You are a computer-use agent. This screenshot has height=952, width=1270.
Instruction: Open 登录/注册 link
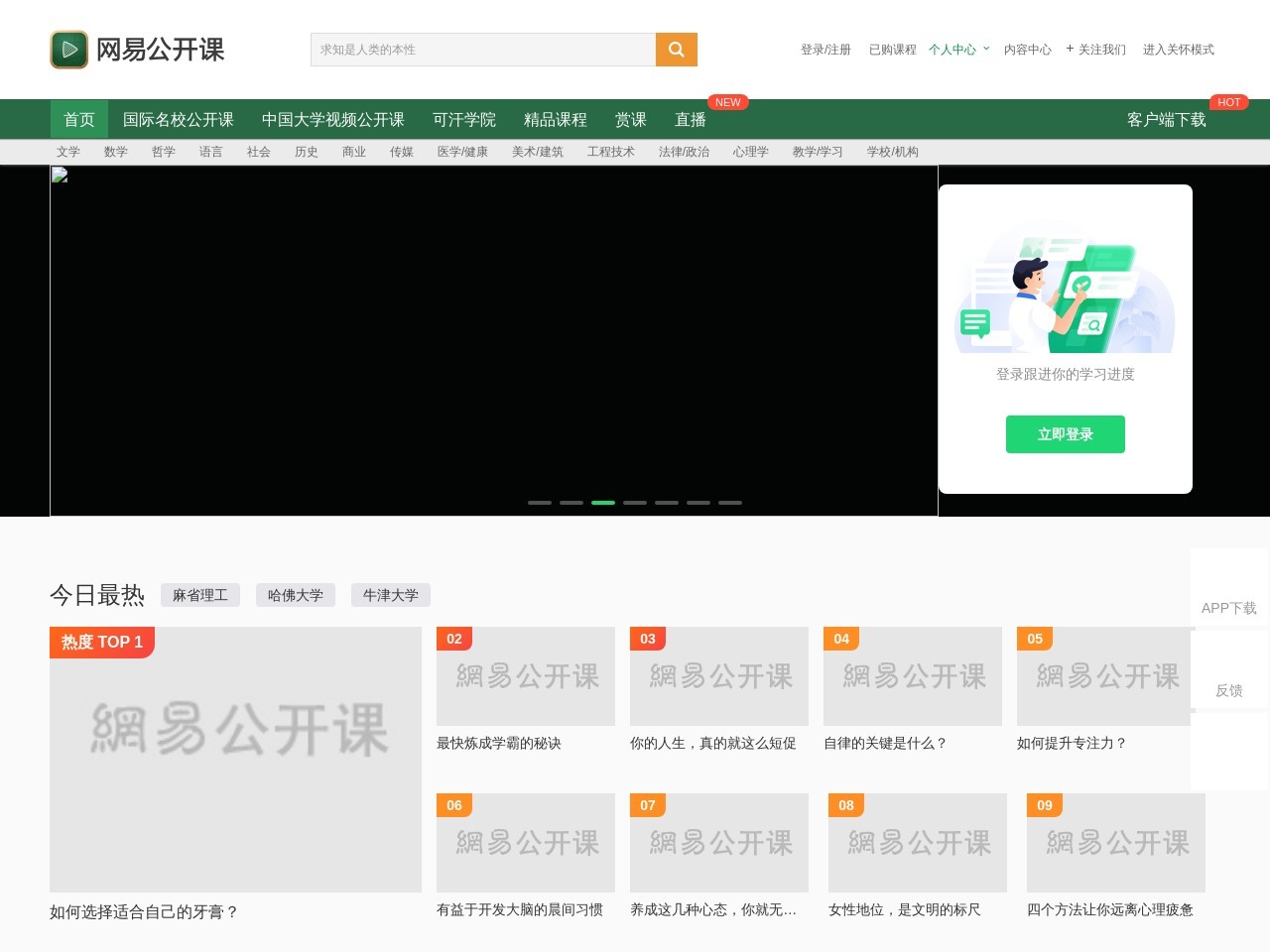click(x=825, y=50)
